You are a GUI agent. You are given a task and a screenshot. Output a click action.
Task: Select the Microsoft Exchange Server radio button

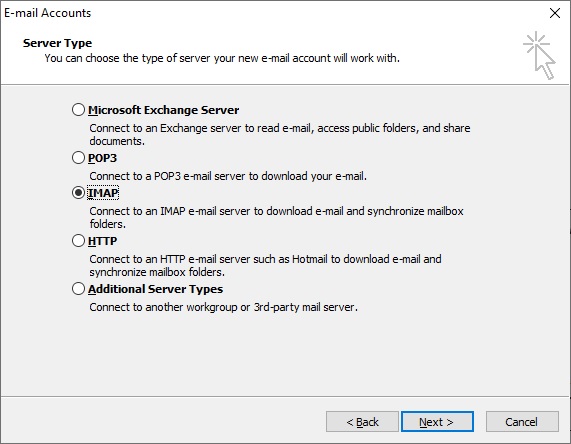tap(78, 110)
